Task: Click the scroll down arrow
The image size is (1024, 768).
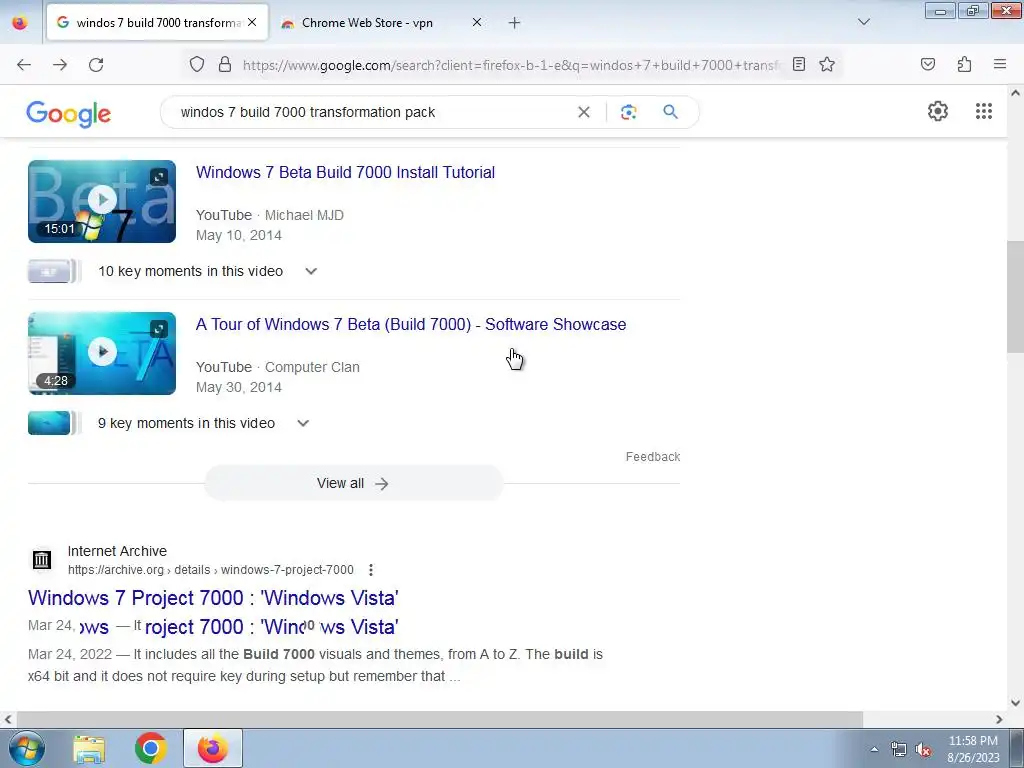Action: (1015, 703)
